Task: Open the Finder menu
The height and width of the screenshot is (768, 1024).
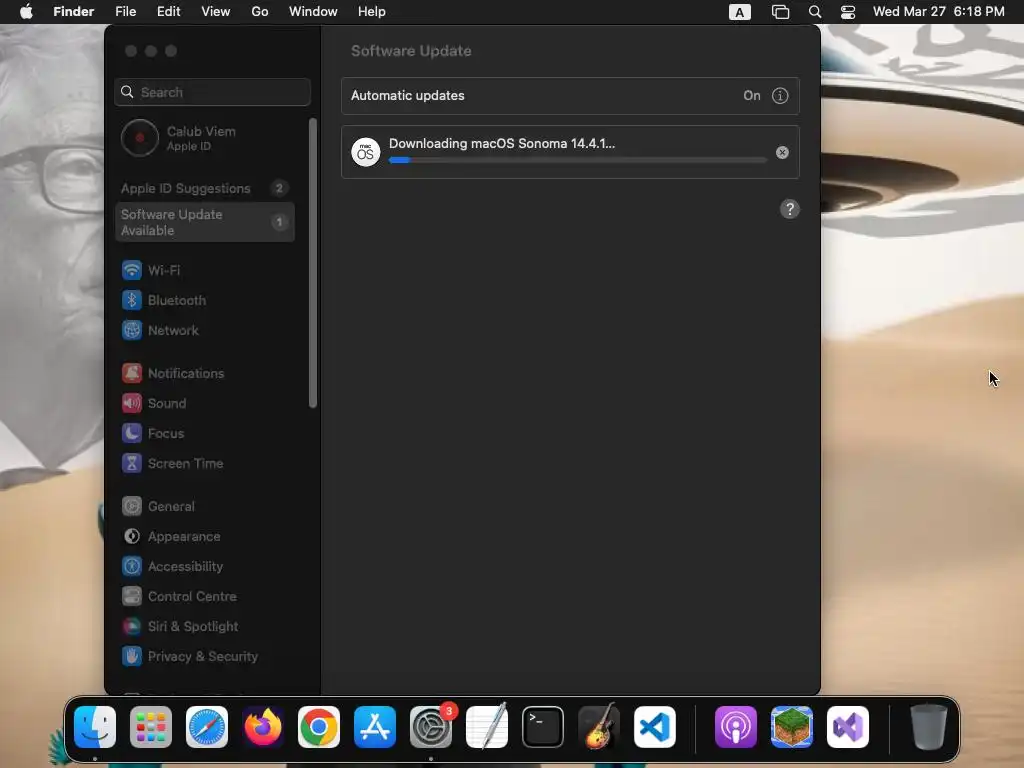Action: [73, 12]
